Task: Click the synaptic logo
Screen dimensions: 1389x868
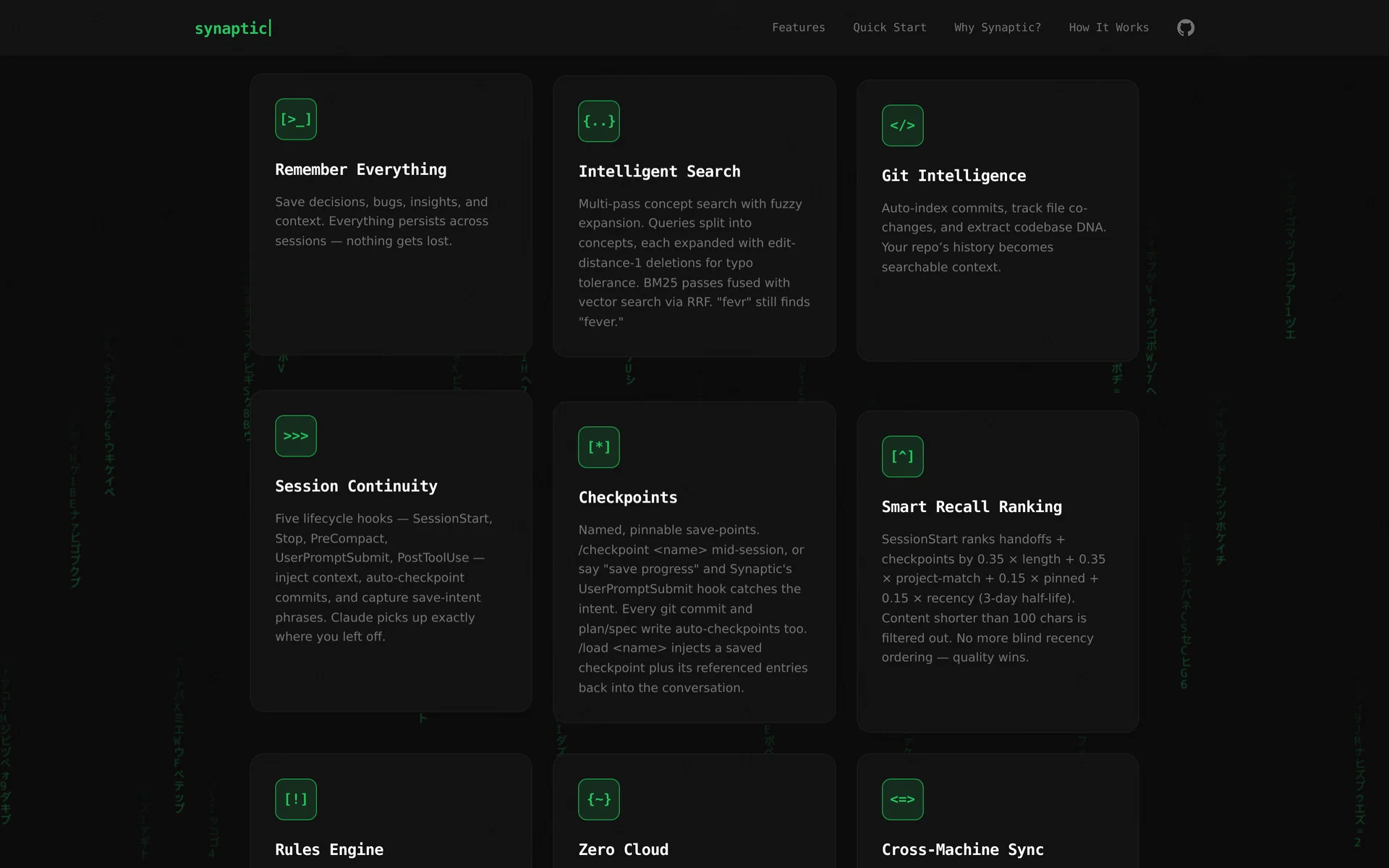Action: [x=233, y=28]
